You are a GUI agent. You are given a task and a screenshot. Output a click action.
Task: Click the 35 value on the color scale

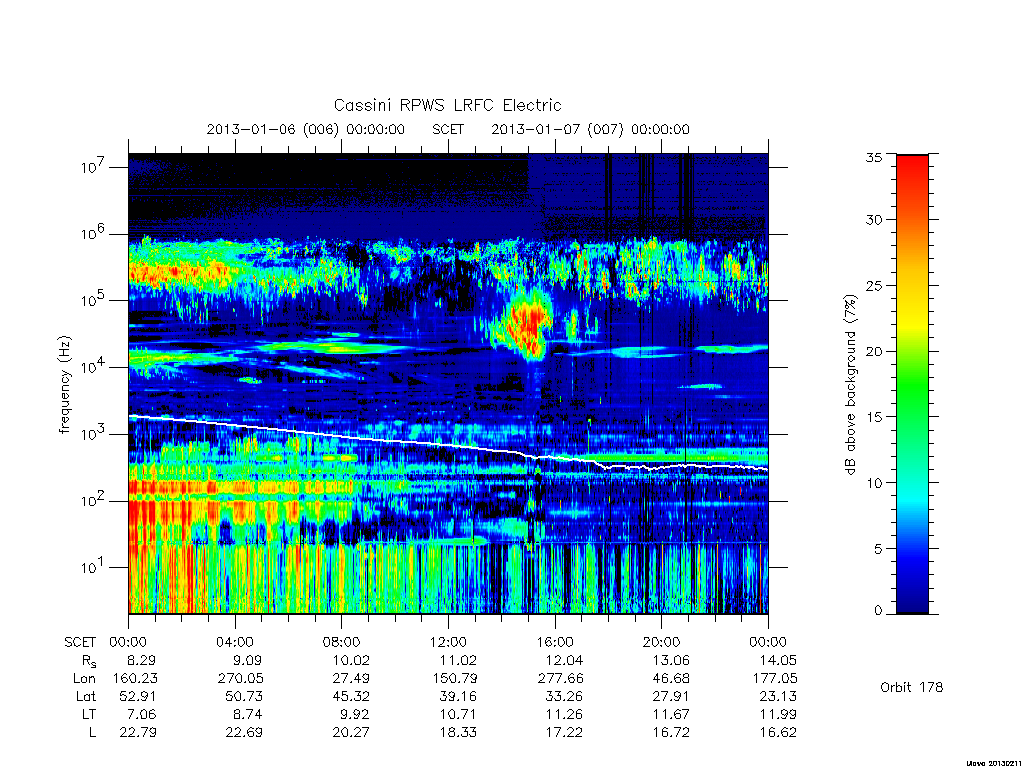[x=873, y=157]
